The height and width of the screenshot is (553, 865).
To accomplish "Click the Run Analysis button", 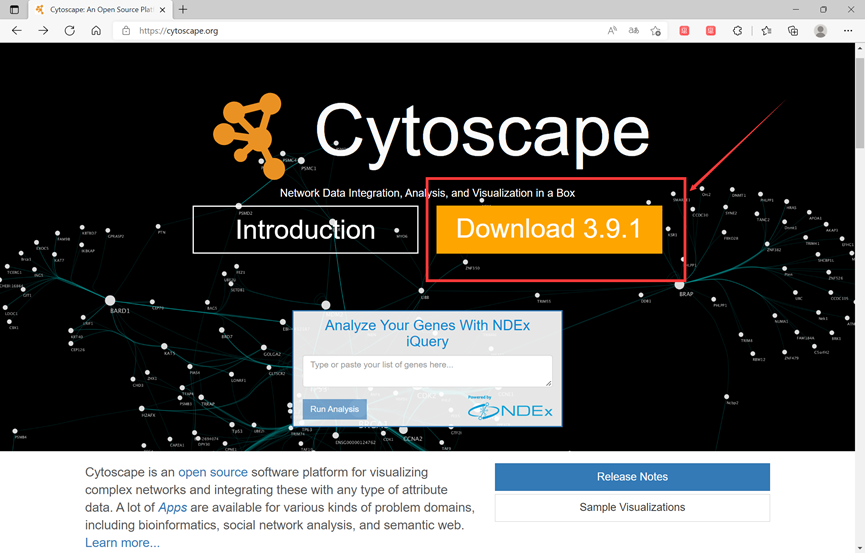I will 334,409.
